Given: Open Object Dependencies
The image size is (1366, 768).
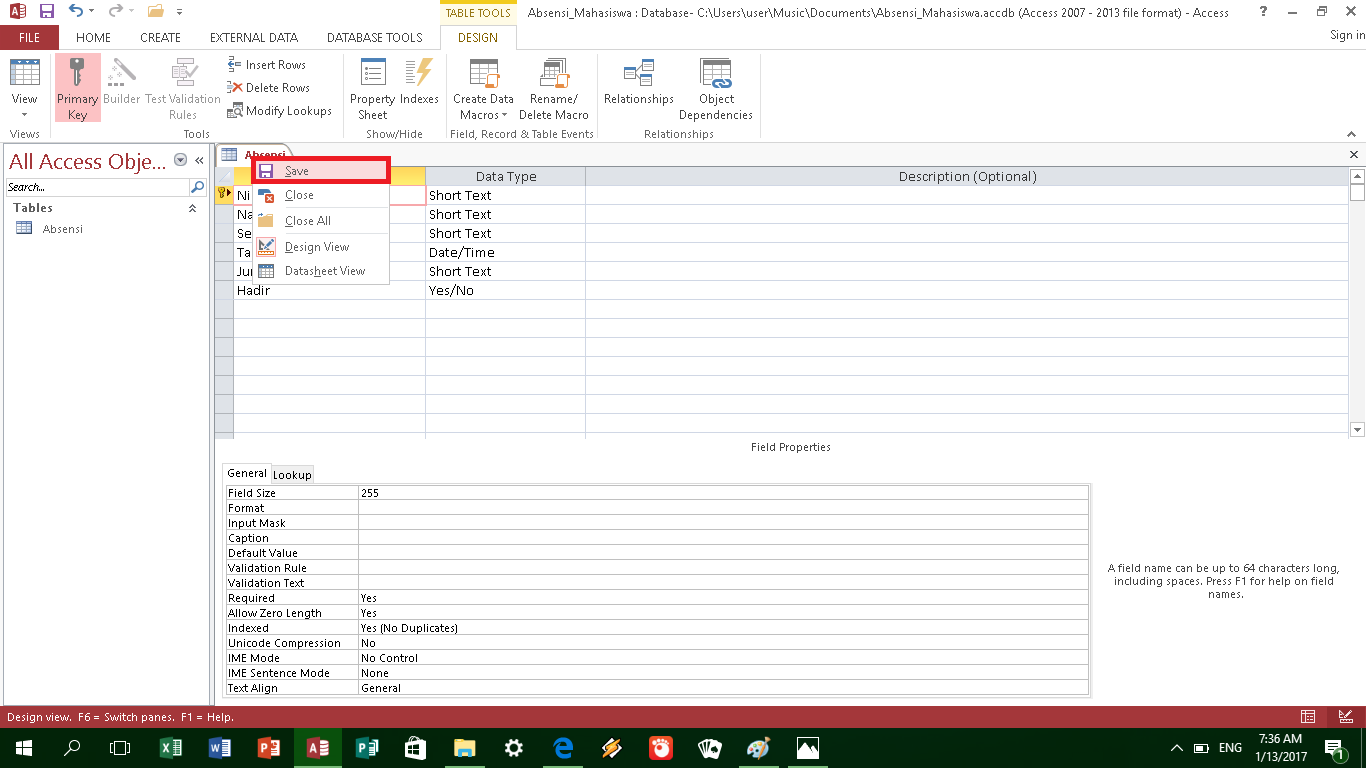Looking at the screenshot, I should tap(716, 89).
